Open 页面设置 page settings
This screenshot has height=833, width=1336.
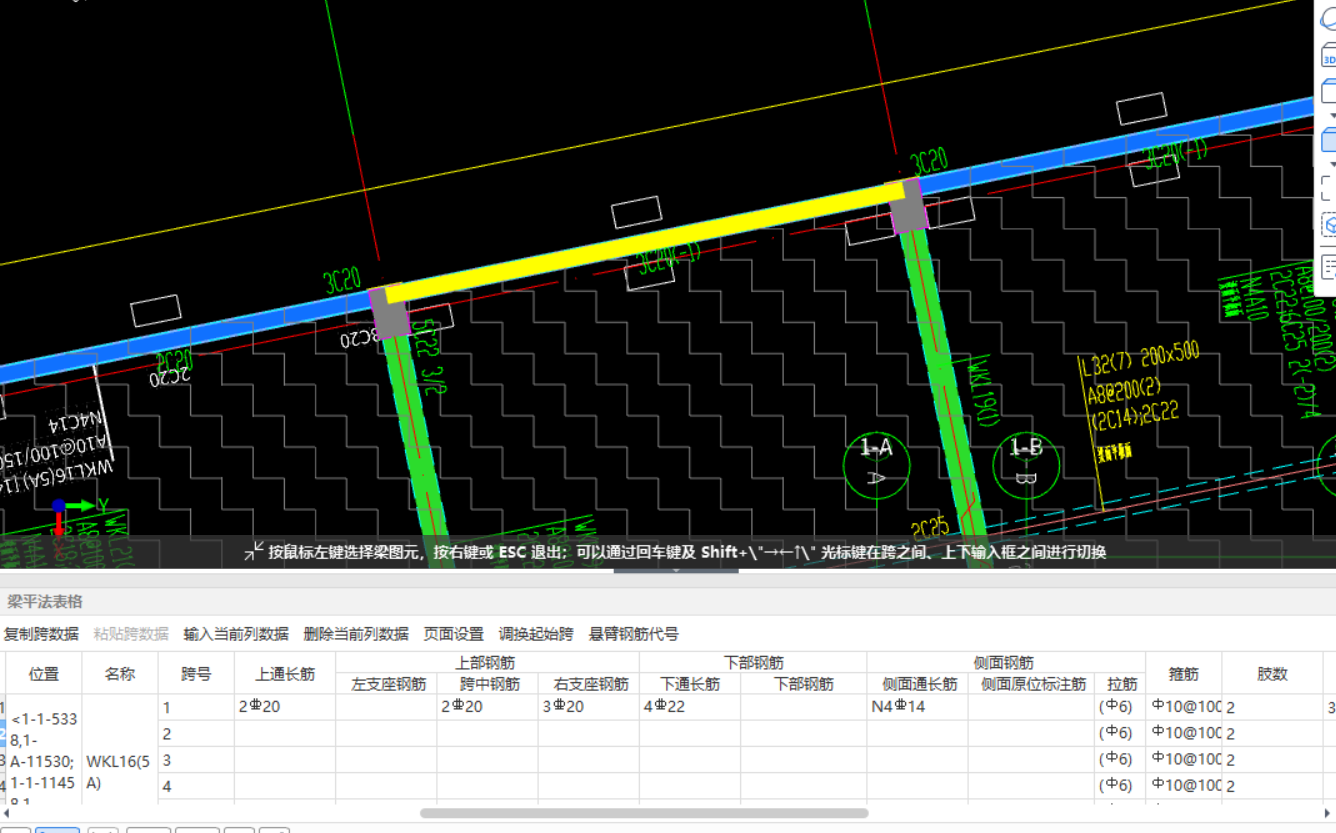[454, 634]
